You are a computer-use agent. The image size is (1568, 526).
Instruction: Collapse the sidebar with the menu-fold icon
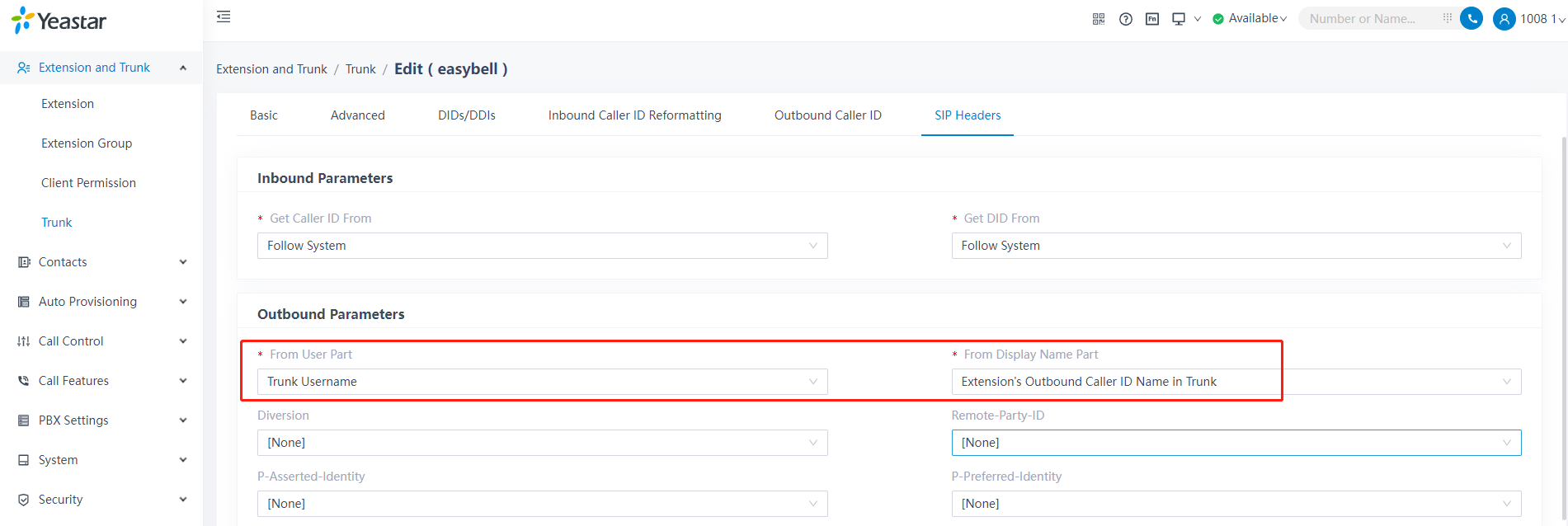pos(224,16)
